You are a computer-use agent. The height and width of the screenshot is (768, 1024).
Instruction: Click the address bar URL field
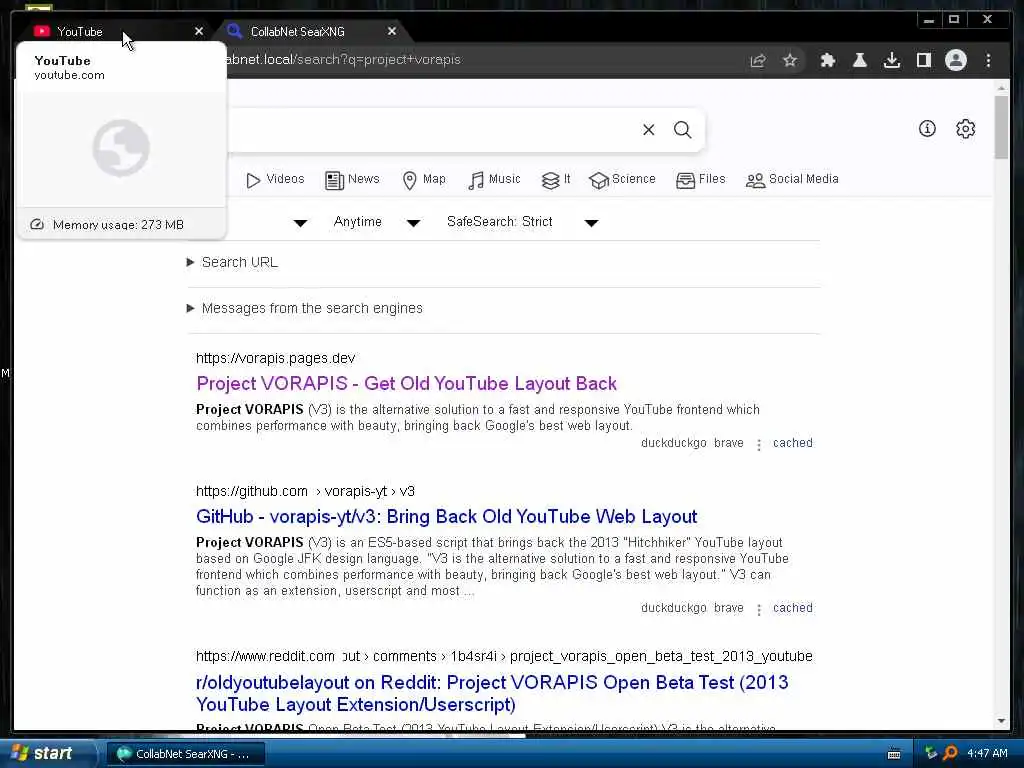(x=483, y=59)
